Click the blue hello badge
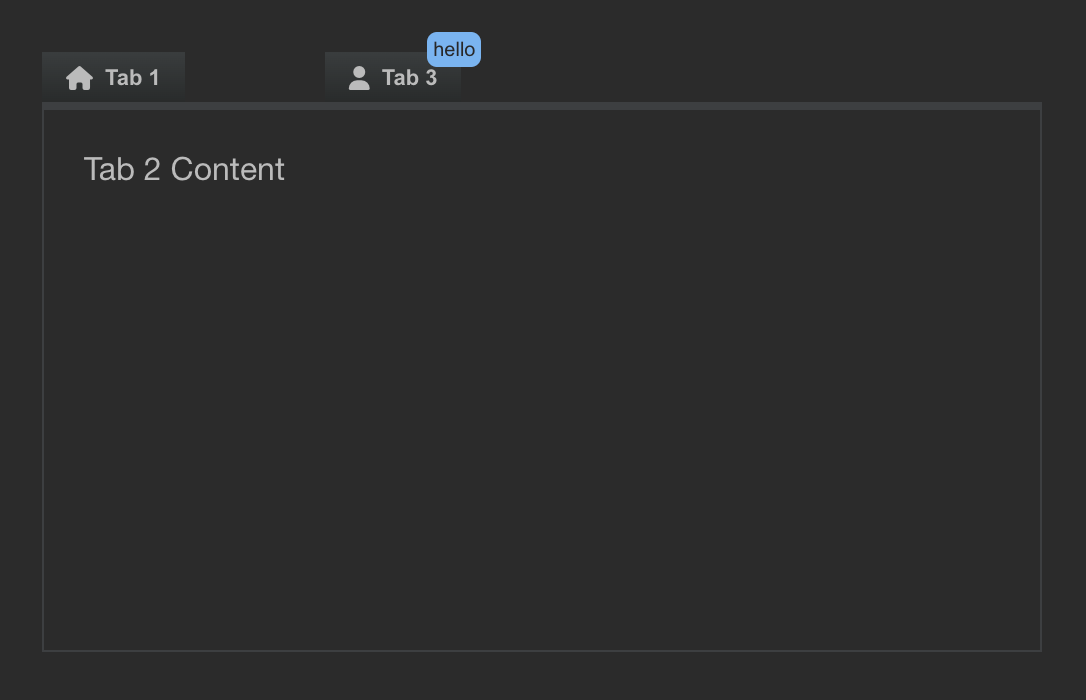This screenshot has width=1086, height=700. tap(454, 49)
